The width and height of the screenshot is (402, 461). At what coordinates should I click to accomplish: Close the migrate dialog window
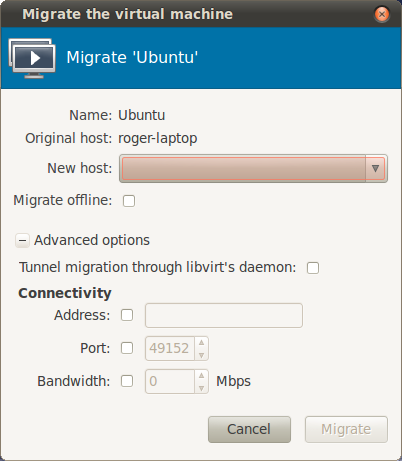click(x=382, y=14)
